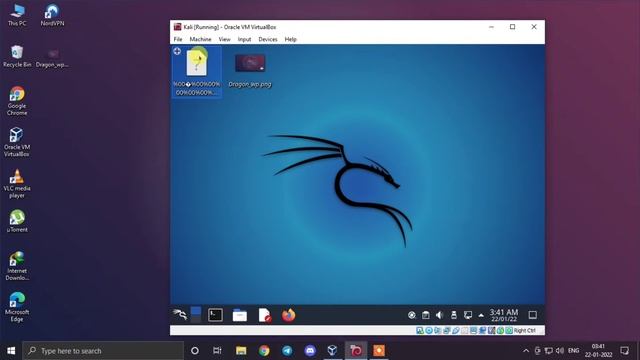Image resolution: width=640 pixels, height=360 pixels.
Task: Open Microsoft Edge desktop shortcut
Action: 17,307
